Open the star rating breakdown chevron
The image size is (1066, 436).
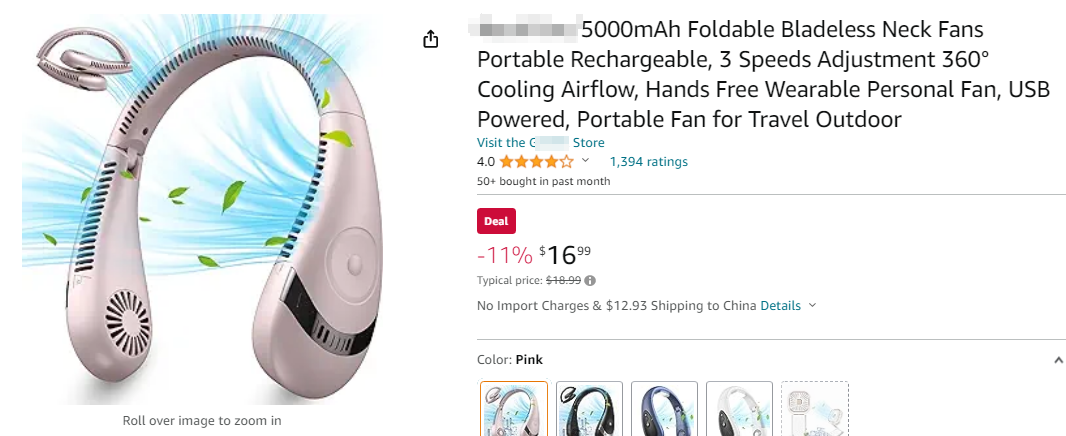[x=586, y=161]
